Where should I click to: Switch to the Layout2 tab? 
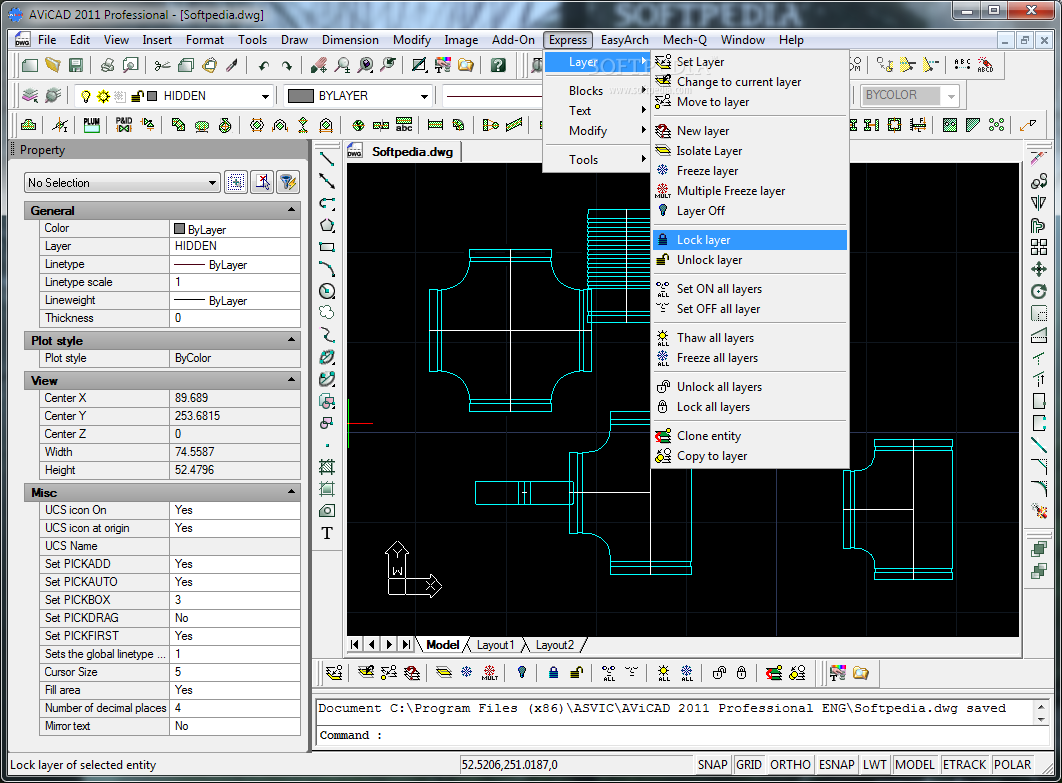pos(555,645)
